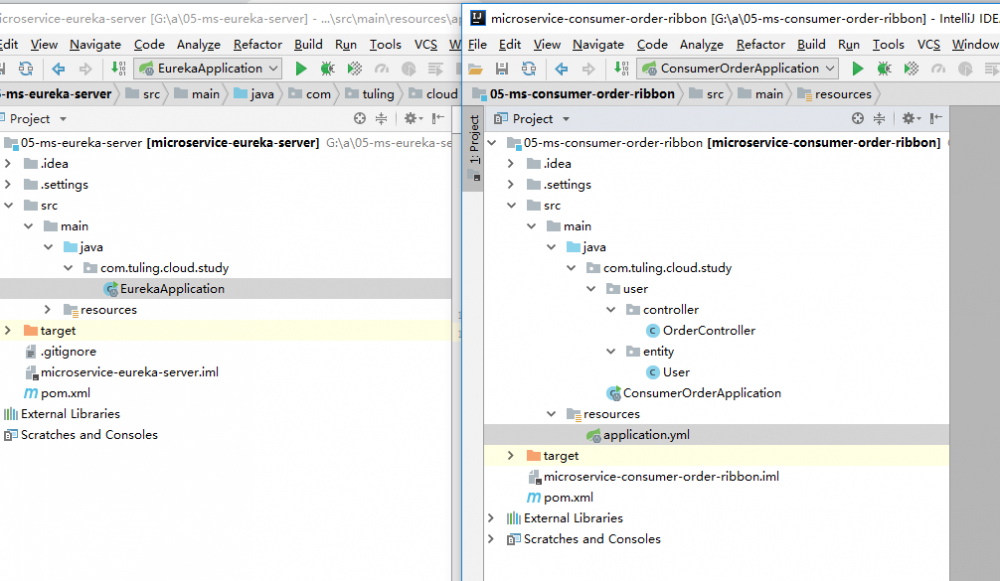Click locate/scroll from source icon in eureka Project panel

tap(360, 119)
